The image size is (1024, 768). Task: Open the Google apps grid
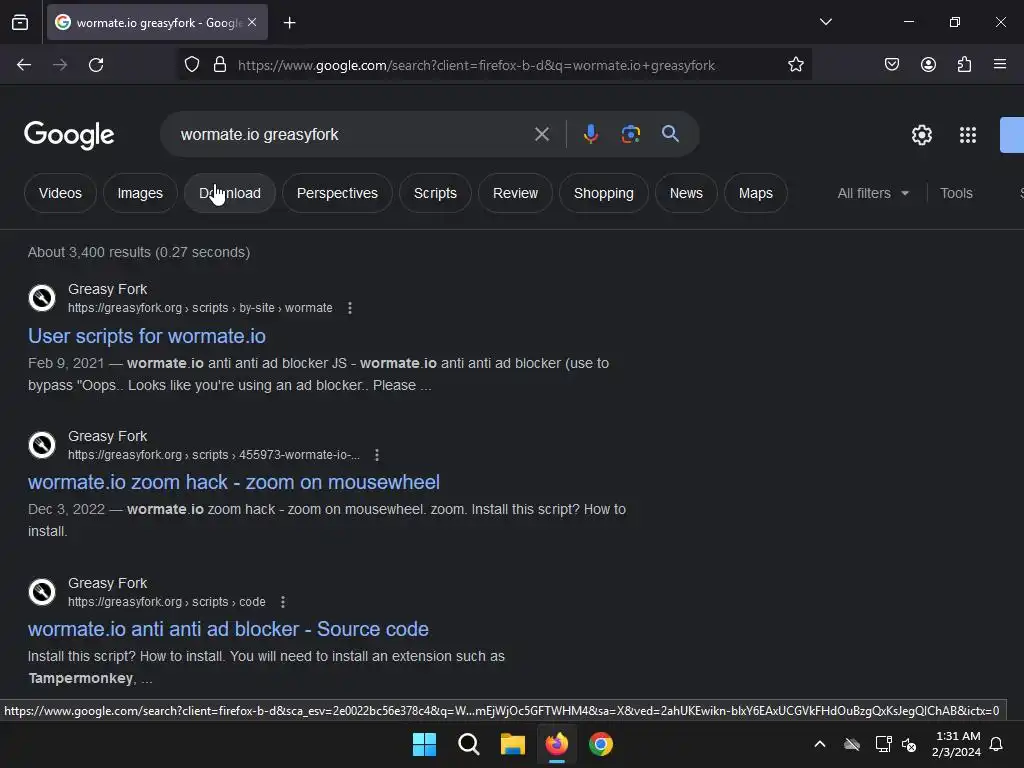[x=968, y=135]
